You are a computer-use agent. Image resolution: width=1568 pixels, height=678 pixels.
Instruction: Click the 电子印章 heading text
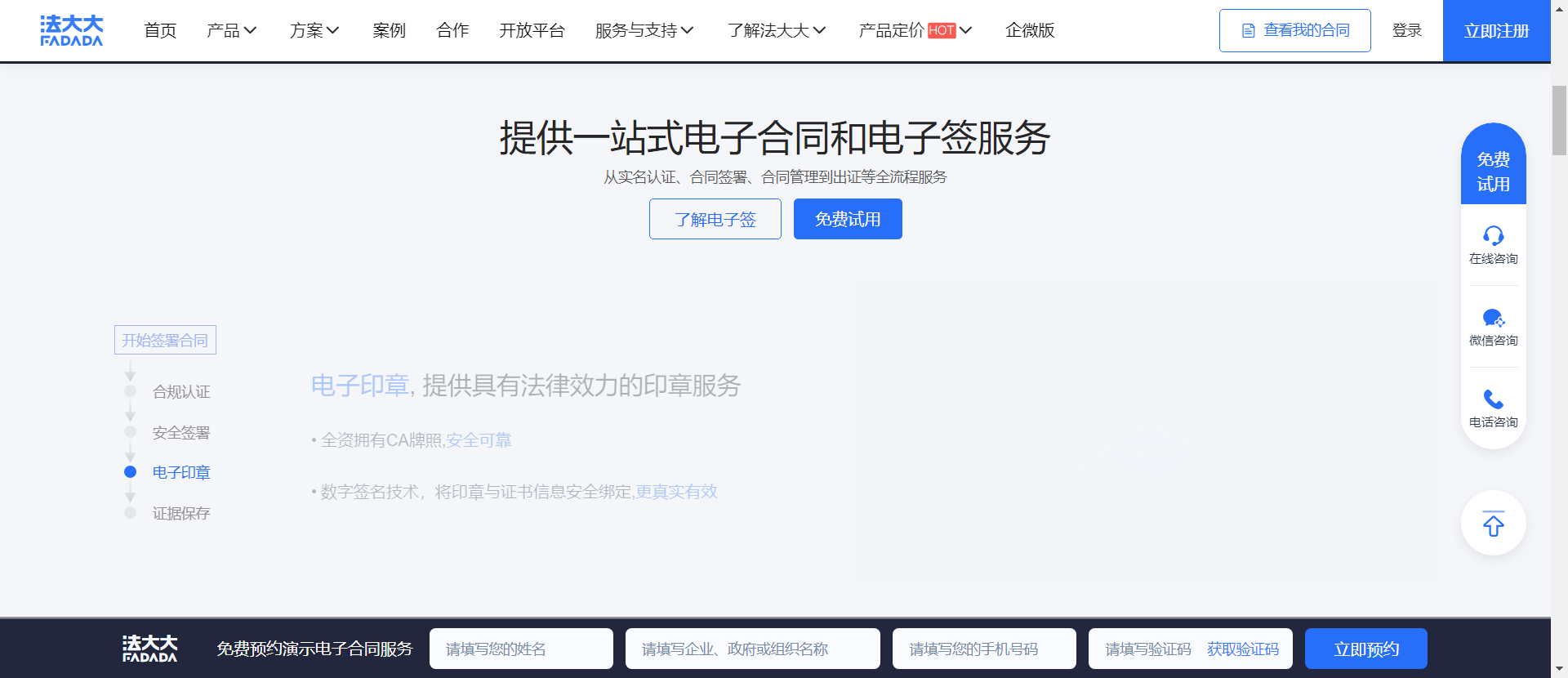coord(360,385)
